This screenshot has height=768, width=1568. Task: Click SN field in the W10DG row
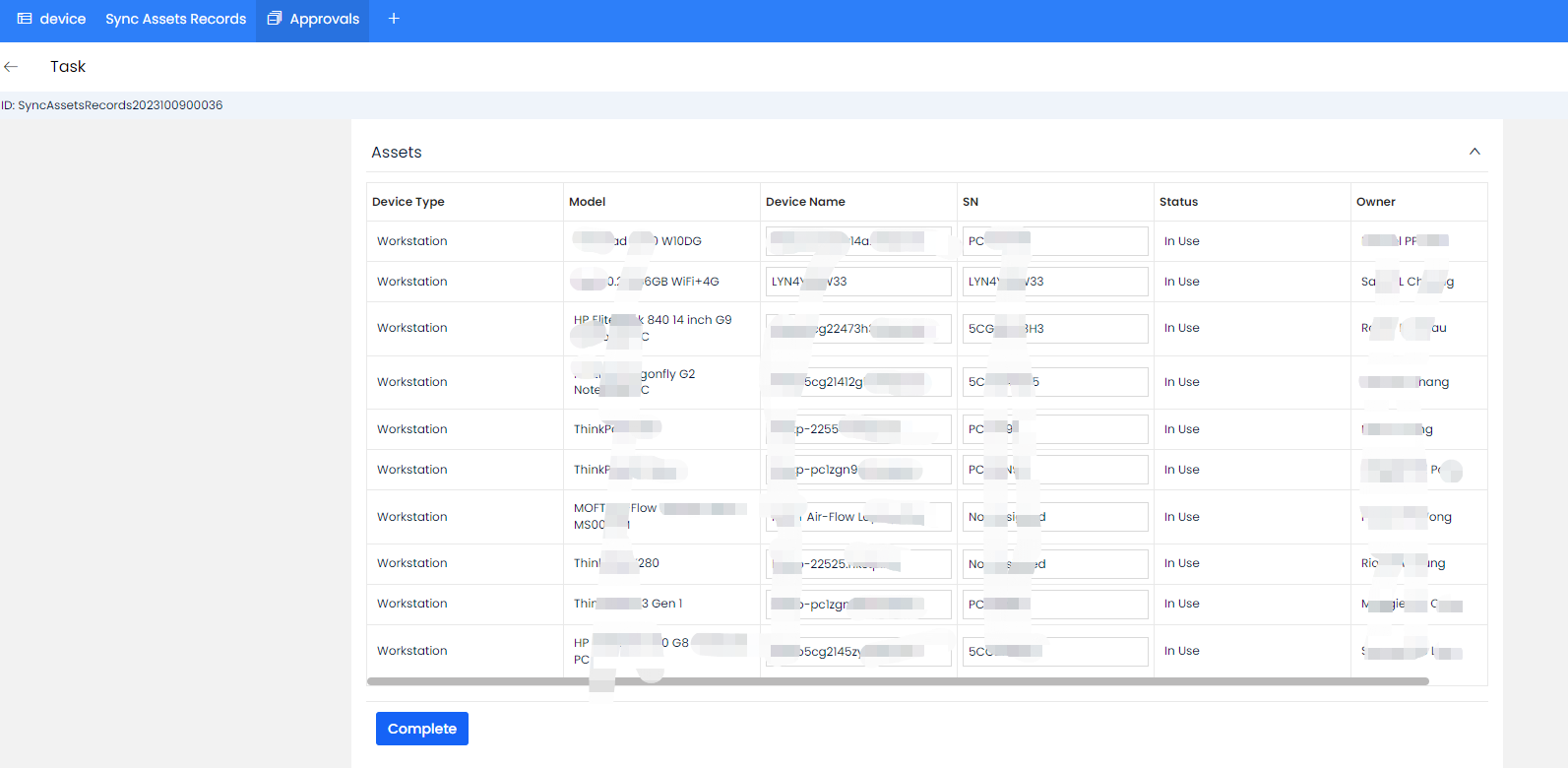click(1055, 241)
